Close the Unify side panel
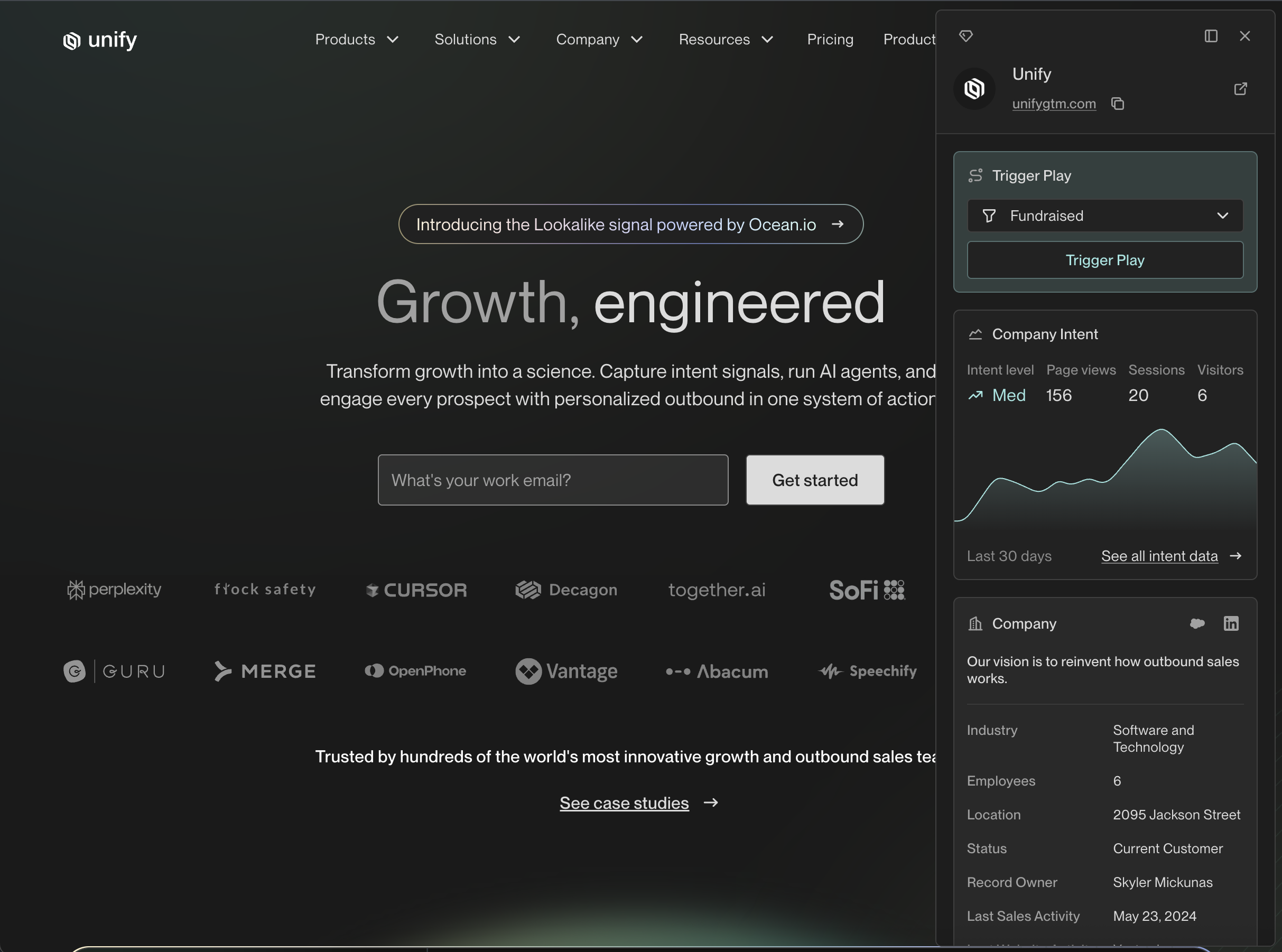 (1244, 36)
